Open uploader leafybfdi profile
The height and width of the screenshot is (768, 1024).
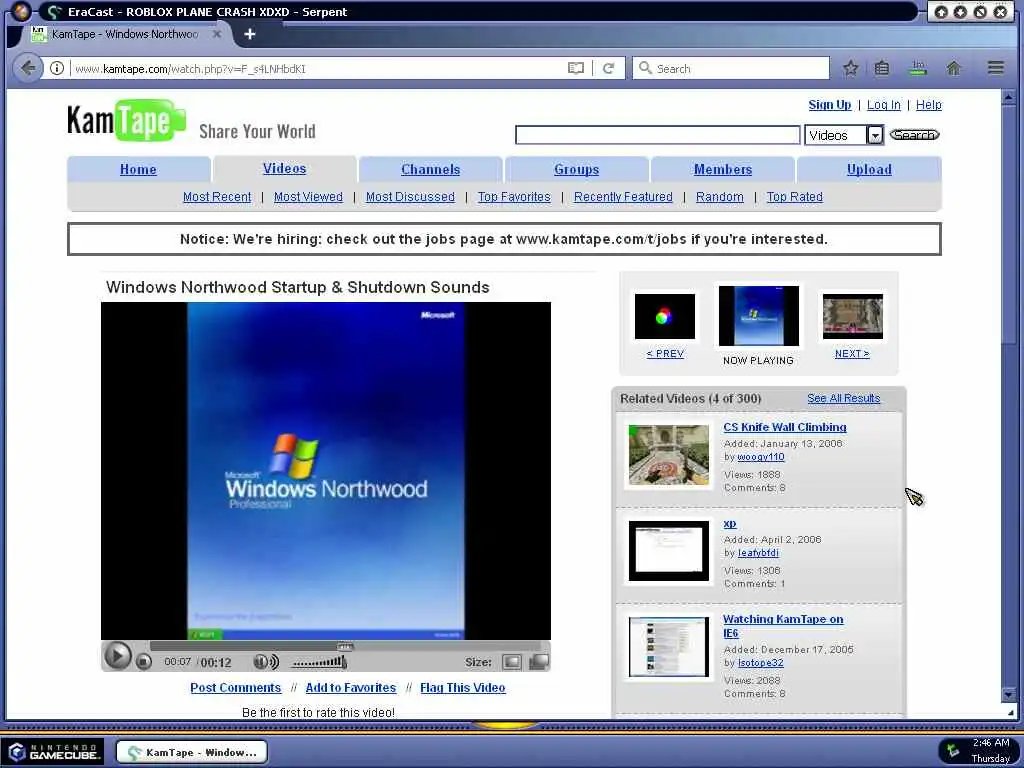[x=758, y=552]
